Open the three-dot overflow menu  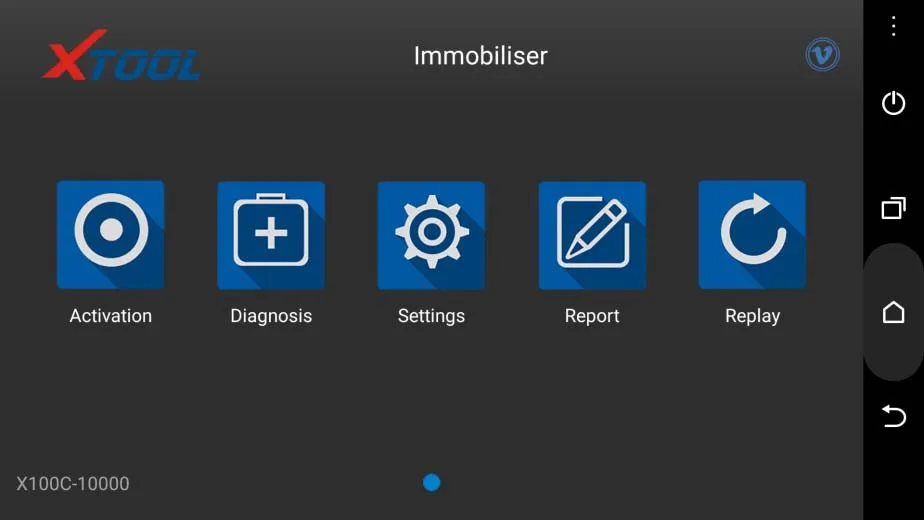(893, 26)
